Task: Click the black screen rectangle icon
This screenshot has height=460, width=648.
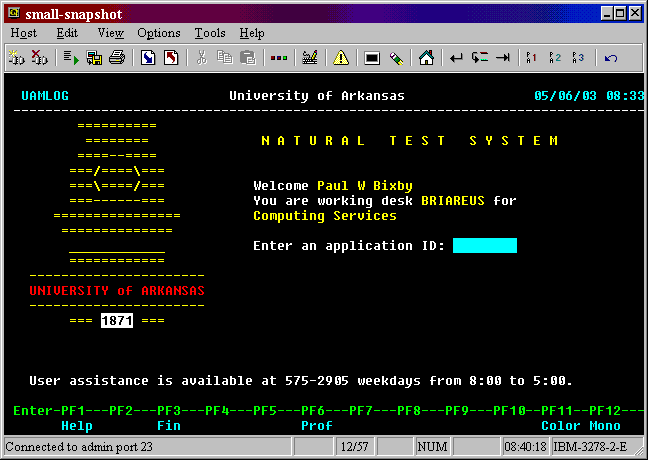Action: click(372, 58)
